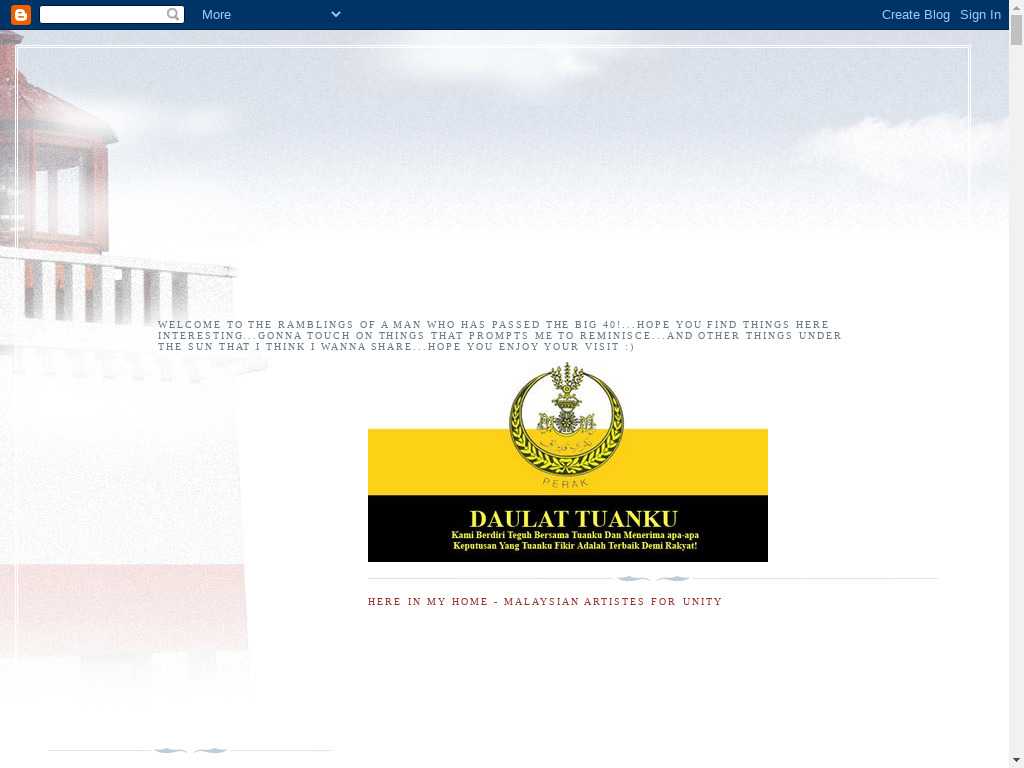Click the empty scrollbar track area

(x=1016, y=400)
